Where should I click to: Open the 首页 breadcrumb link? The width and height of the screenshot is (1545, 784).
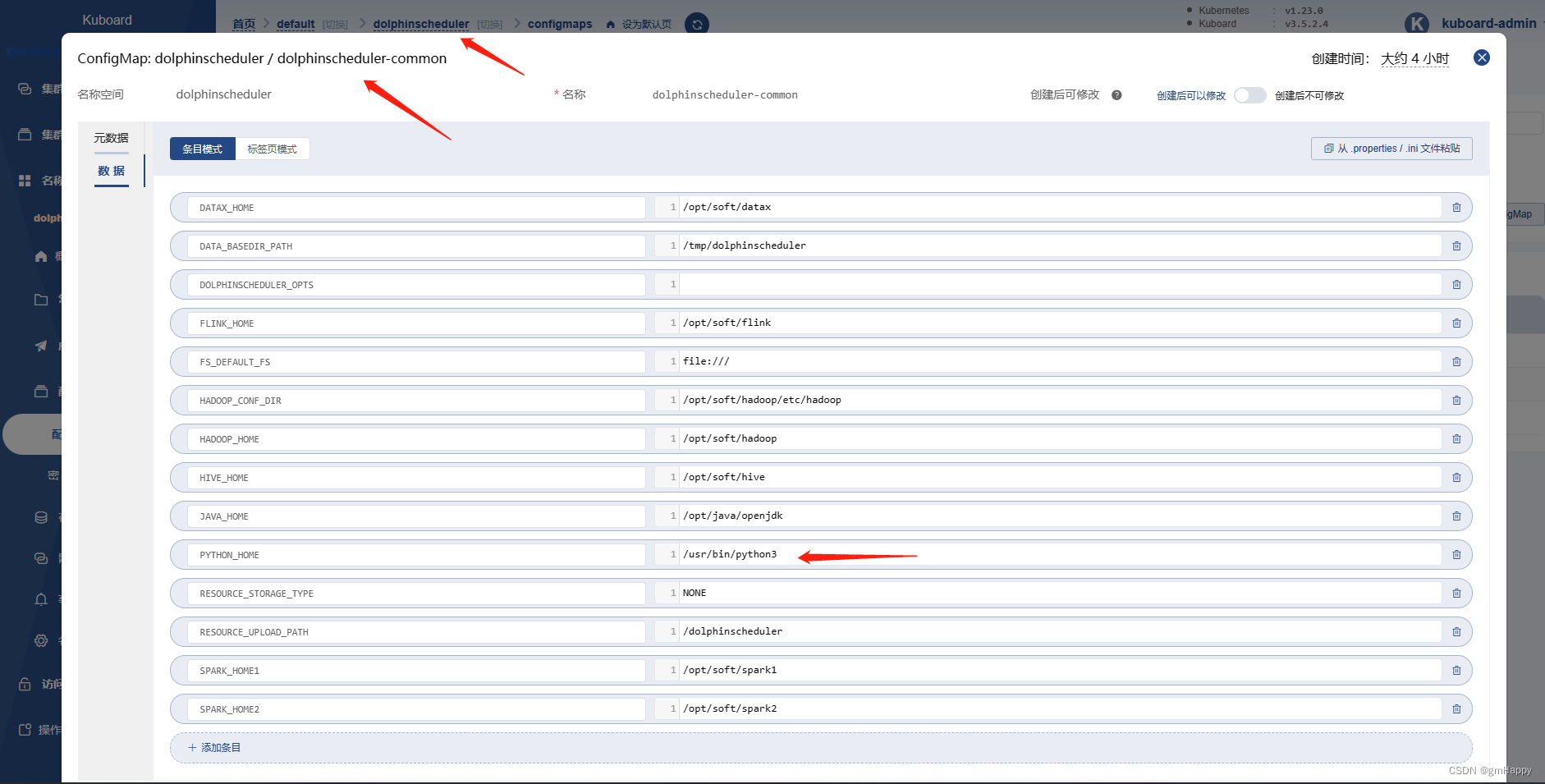pyautogui.click(x=244, y=25)
